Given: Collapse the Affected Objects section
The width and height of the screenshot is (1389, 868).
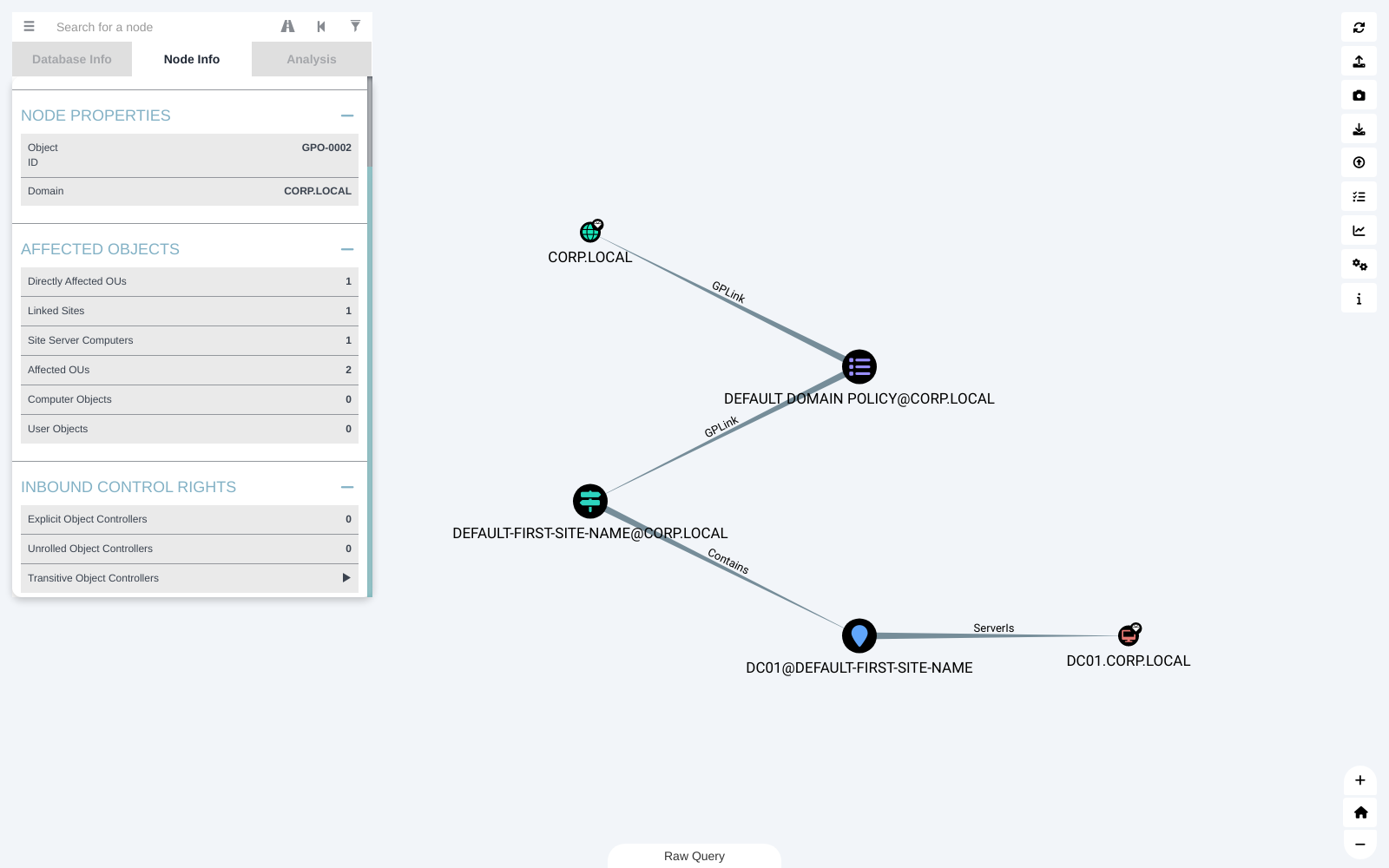Looking at the screenshot, I should click(347, 249).
